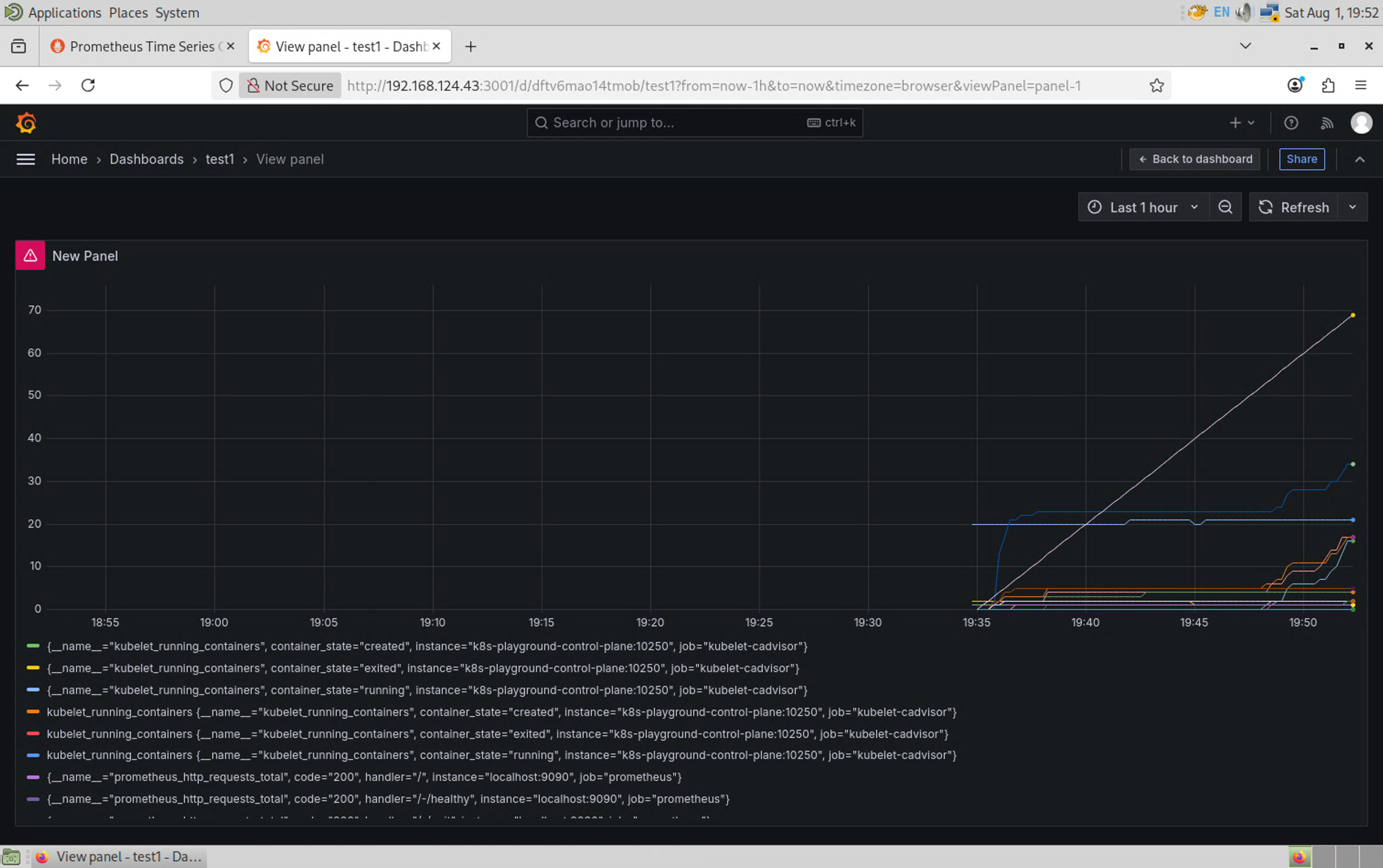Open the System menu
The width and height of the screenshot is (1383, 868).
pyautogui.click(x=177, y=13)
